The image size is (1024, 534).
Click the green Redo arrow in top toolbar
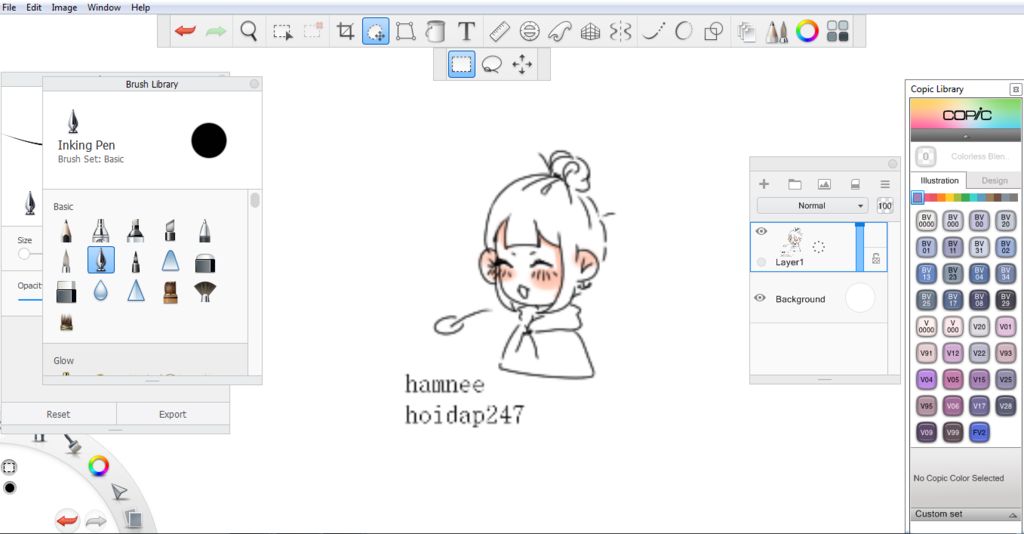click(216, 31)
